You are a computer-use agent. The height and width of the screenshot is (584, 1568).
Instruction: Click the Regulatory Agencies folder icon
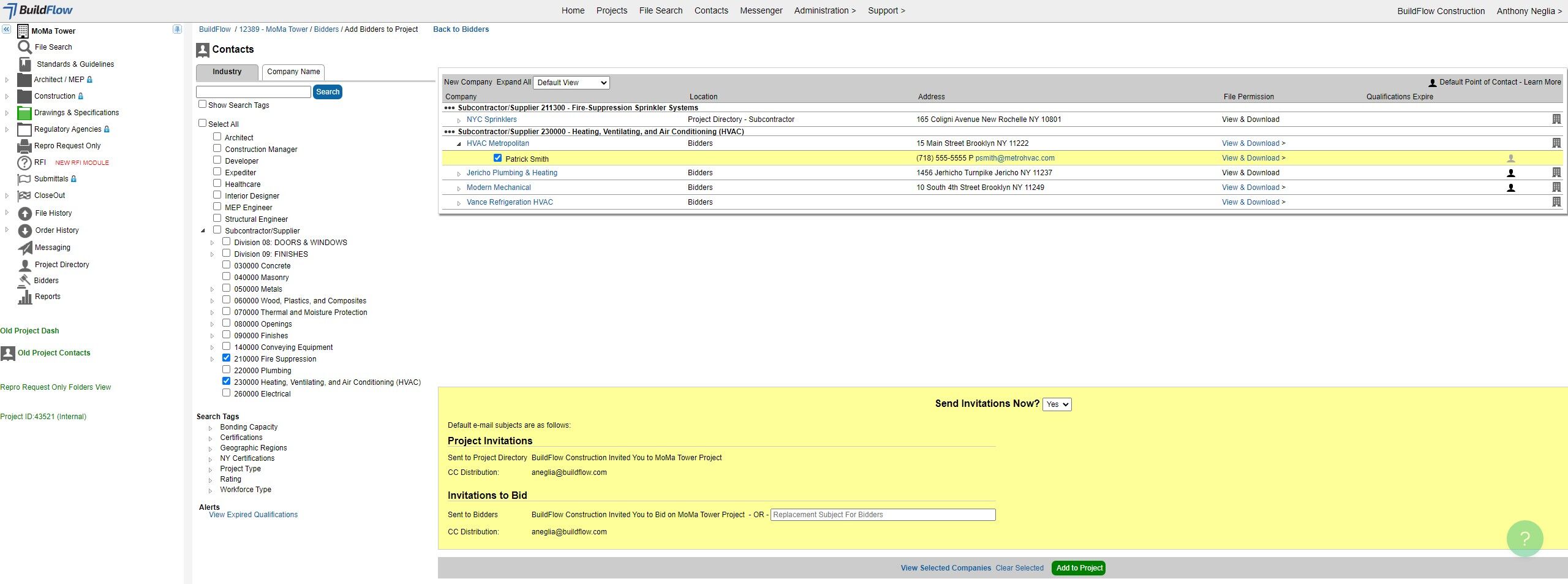point(24,129)
